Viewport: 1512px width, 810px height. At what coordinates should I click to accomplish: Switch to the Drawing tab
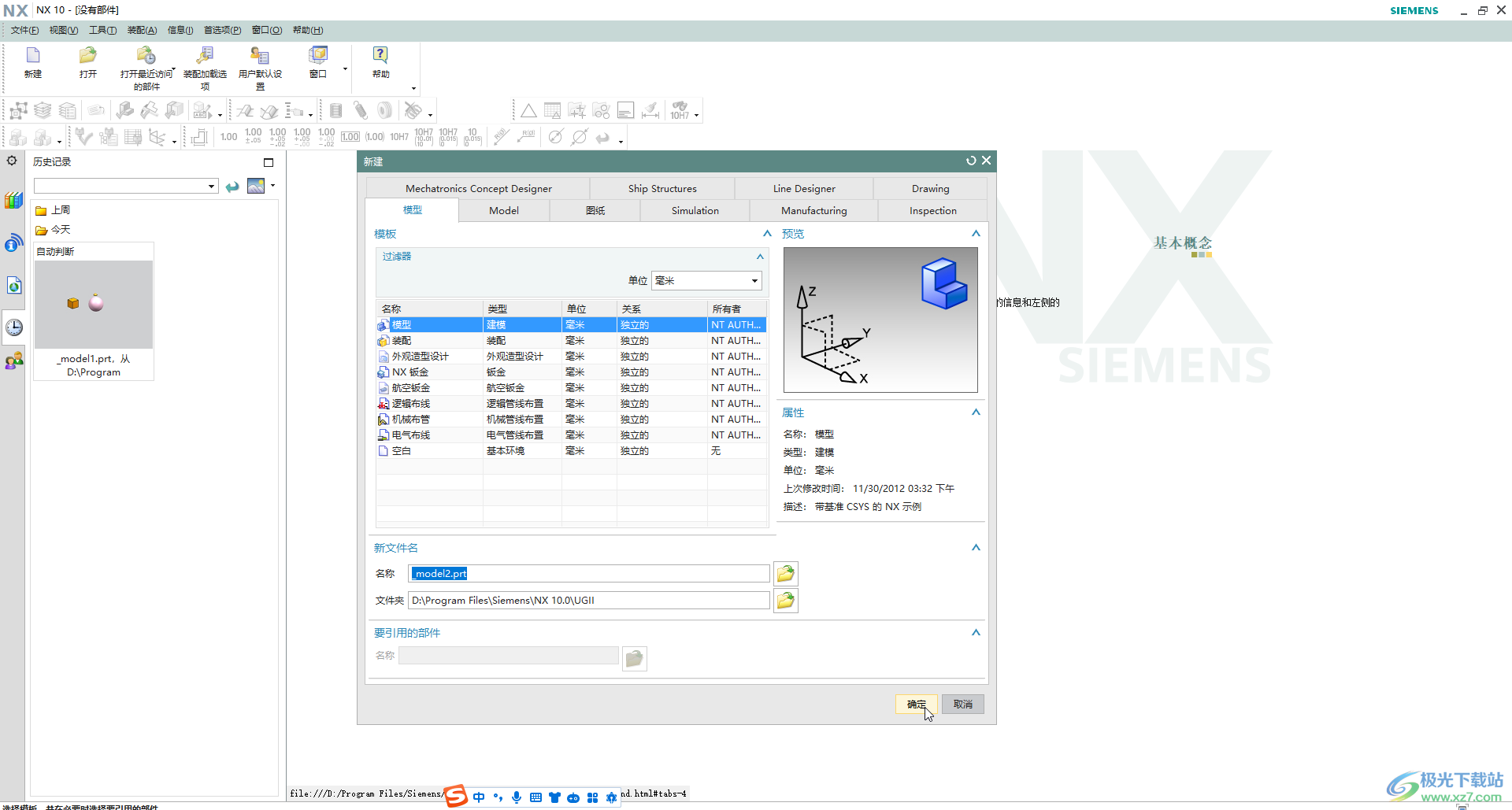click(x=930, y=188)
